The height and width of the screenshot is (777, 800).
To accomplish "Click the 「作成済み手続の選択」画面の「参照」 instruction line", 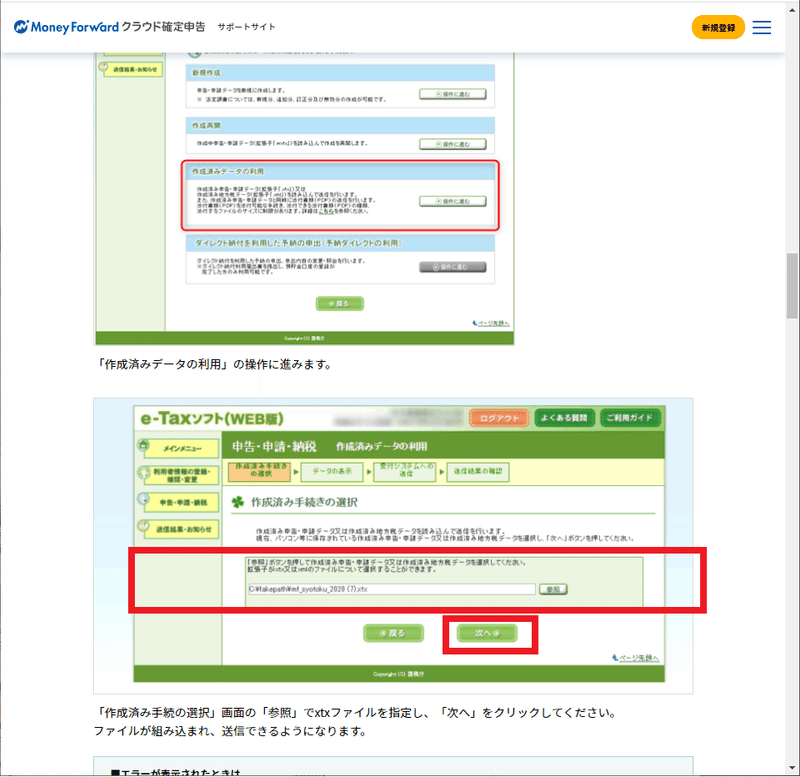I will [x=356, y=713].
